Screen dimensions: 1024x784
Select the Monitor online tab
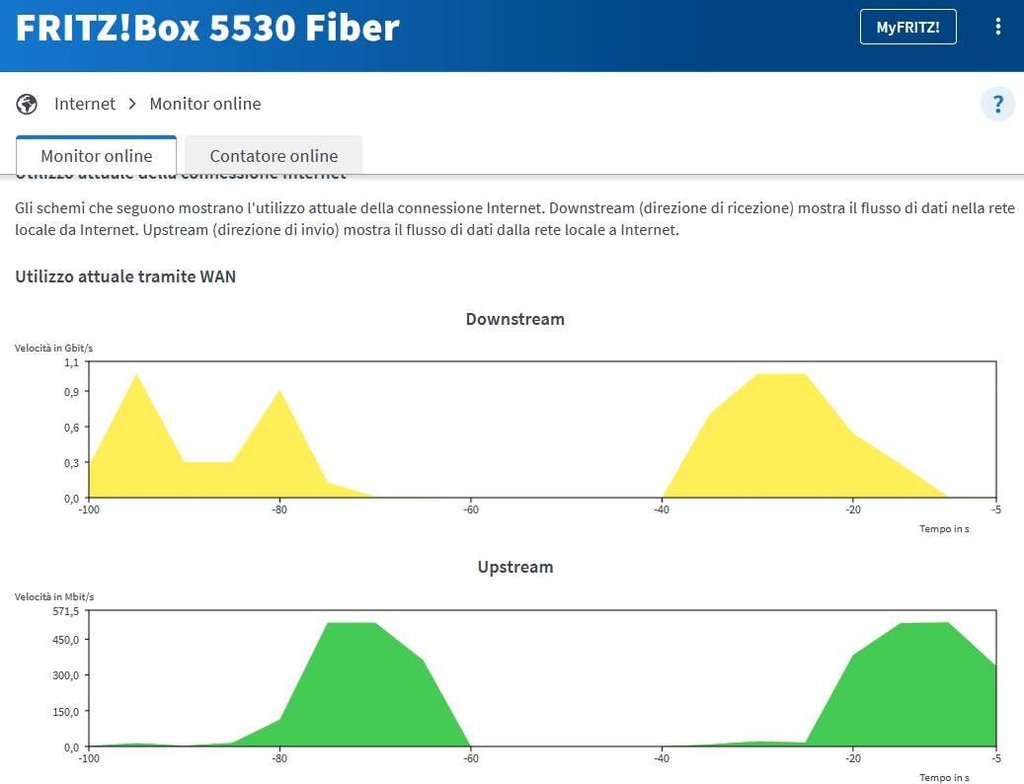[96, 155]
